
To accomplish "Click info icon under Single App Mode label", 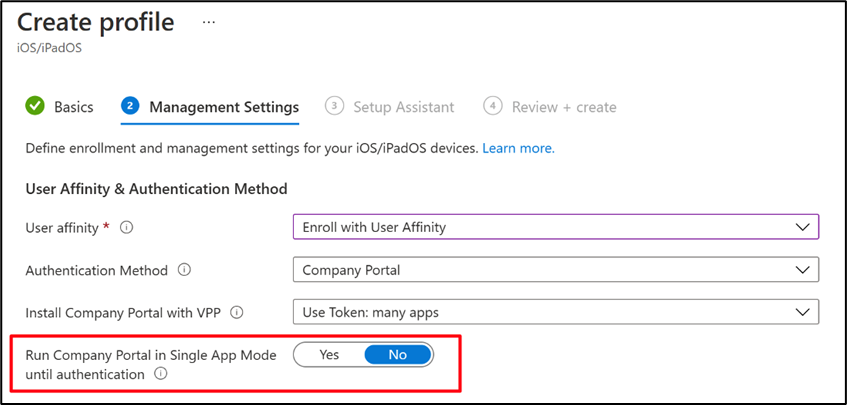I will [159, 374].
